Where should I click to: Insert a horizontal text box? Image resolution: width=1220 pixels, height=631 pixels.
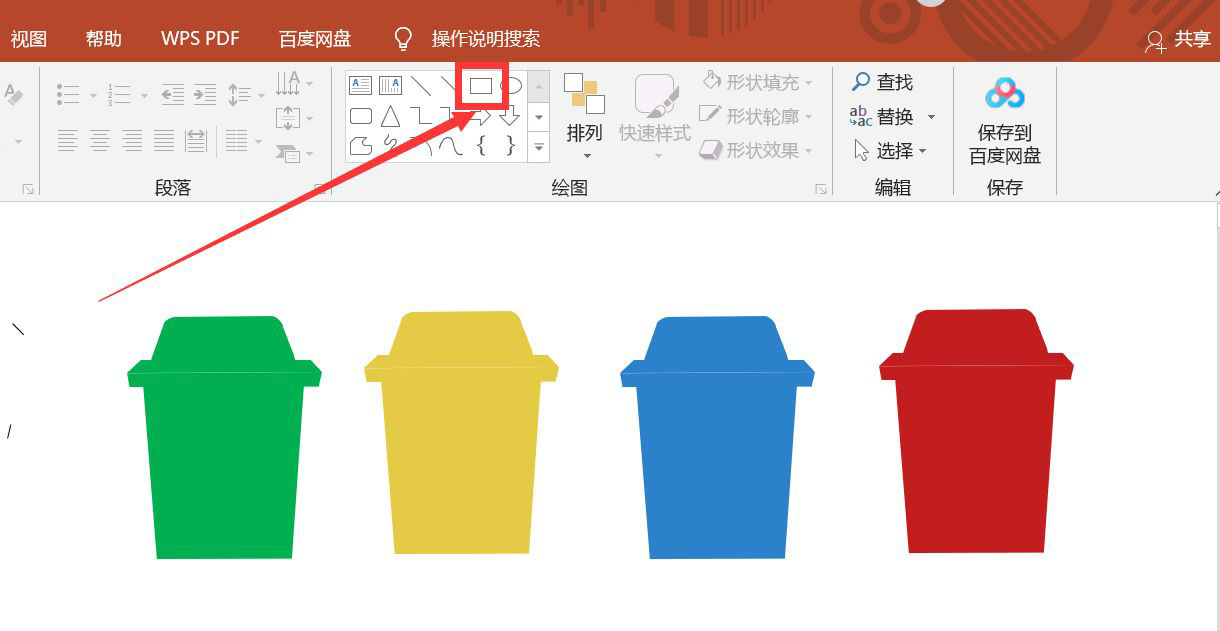[x=360, y=84]
